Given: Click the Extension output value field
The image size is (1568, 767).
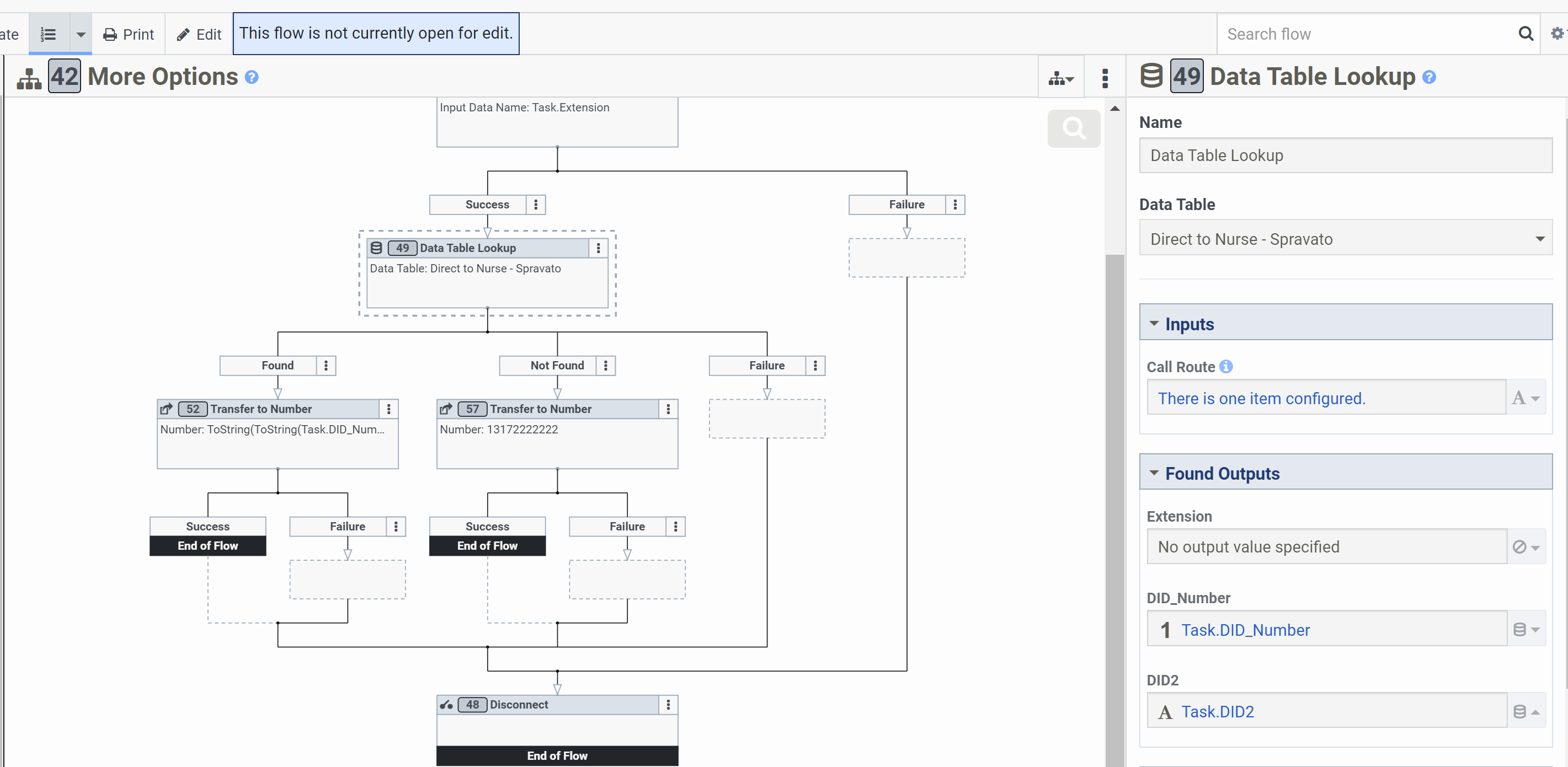Looking at the screenshot, I should tap(1327, 547).
